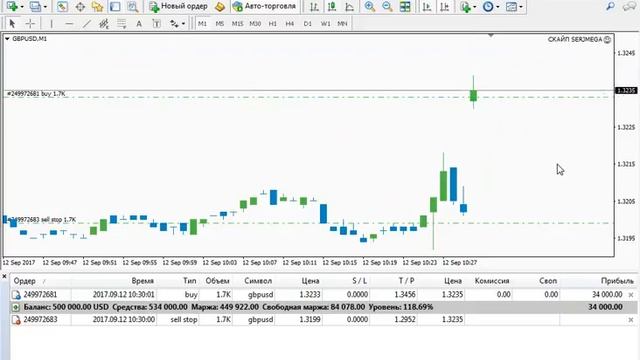Switch to M15 timeframe
Image resolution: width=640 pixels, height=360 pixels.
[238, 24]
